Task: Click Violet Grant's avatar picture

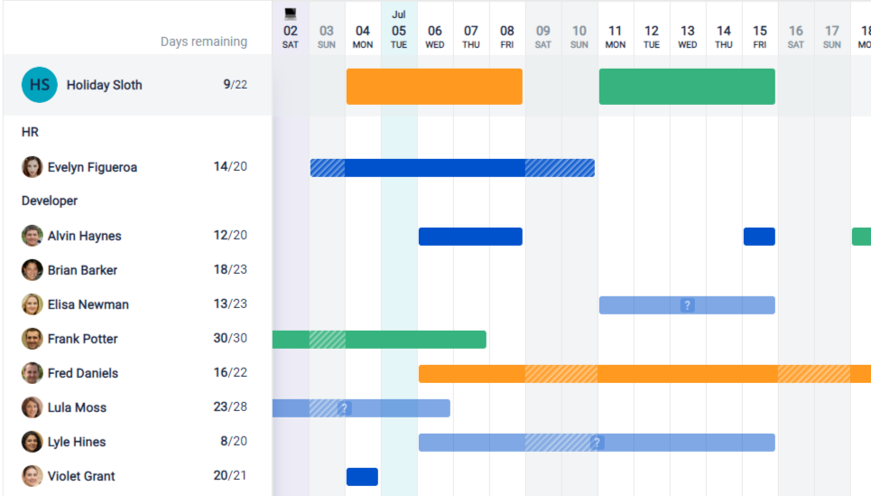Action: click(x=32, y=476)
